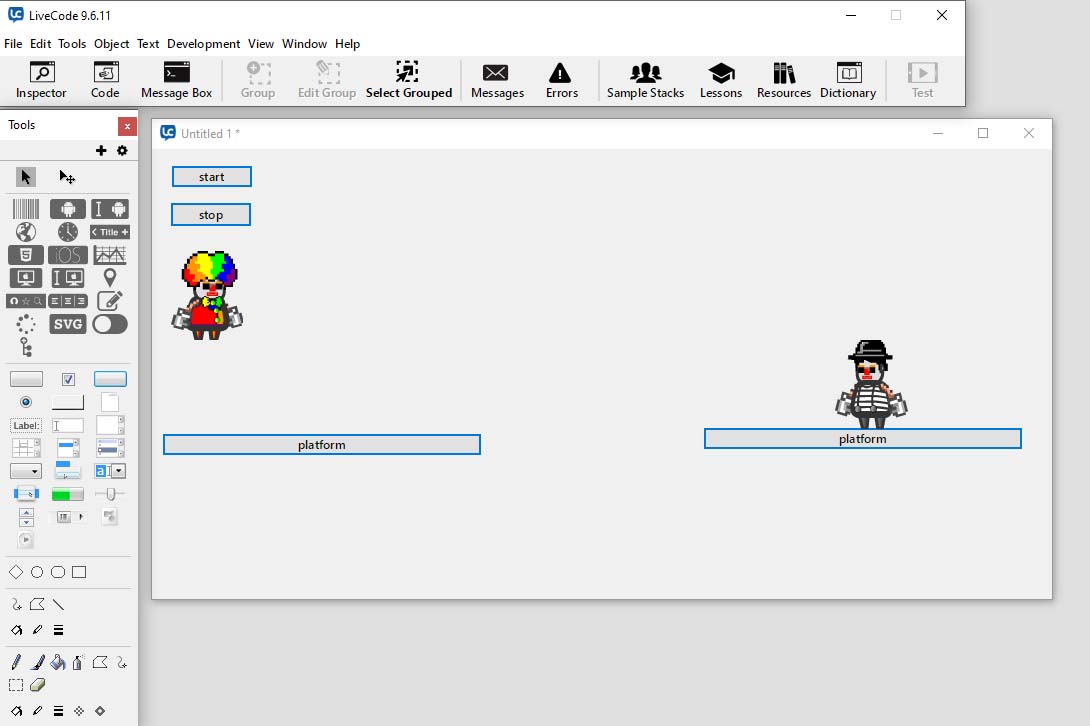
Task: Choose the Line Graph widget
Action: point(110,255)
